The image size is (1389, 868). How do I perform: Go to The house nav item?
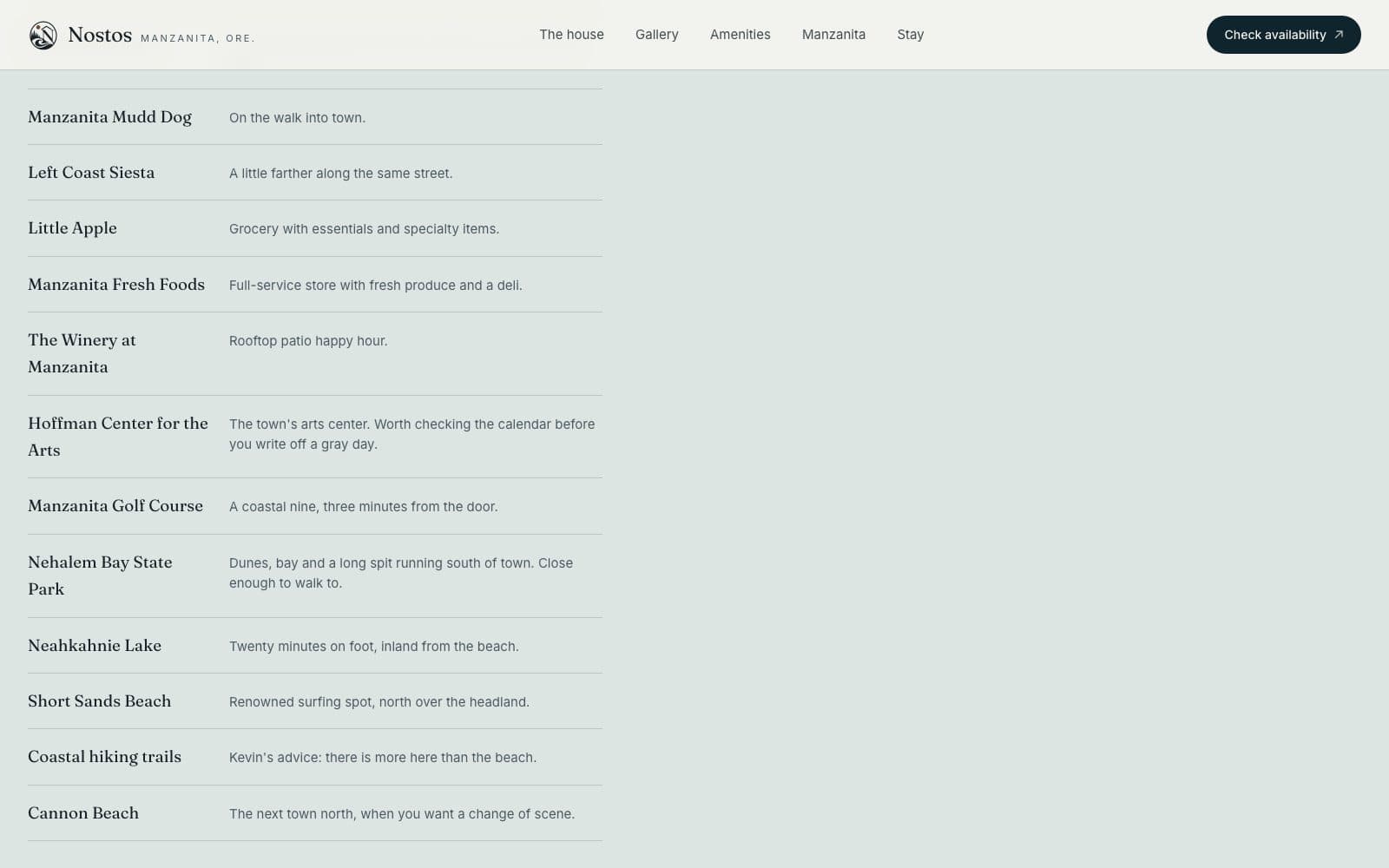[571, 35]
